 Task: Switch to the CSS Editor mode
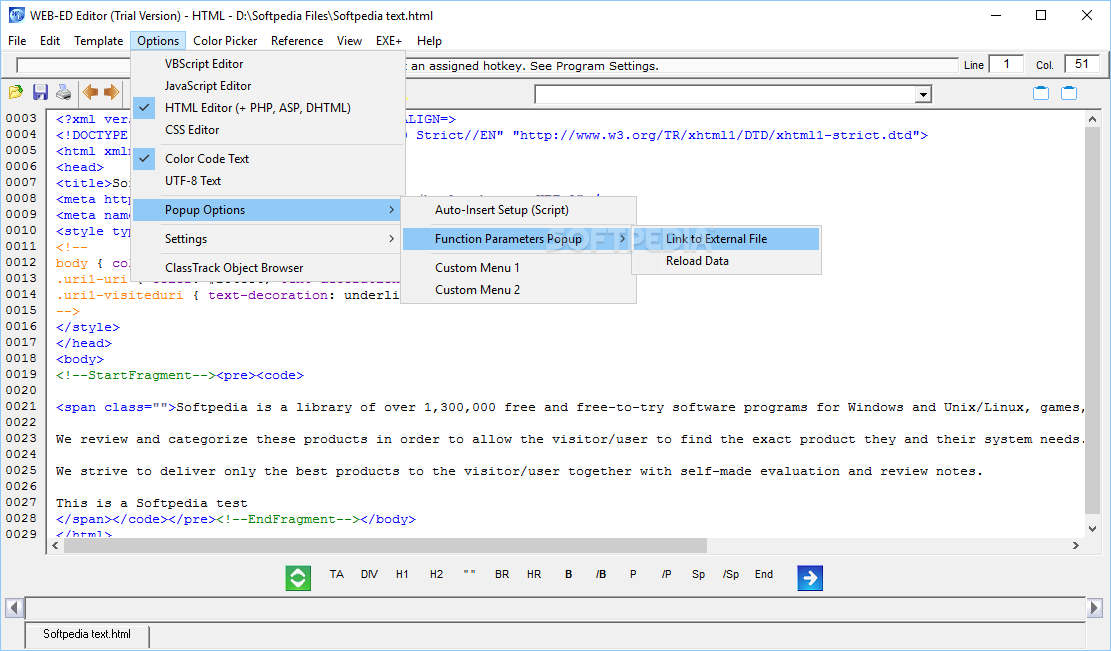268,130
